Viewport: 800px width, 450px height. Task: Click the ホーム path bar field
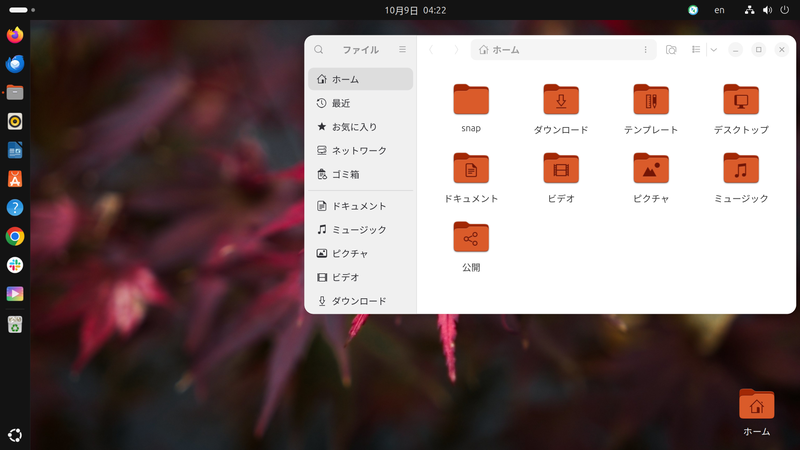coord(563,49)
